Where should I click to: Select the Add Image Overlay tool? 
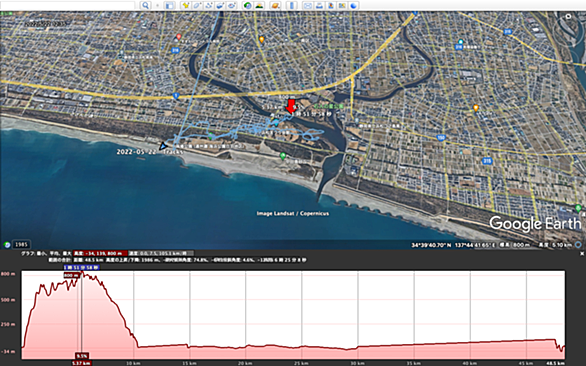(220, 5)
